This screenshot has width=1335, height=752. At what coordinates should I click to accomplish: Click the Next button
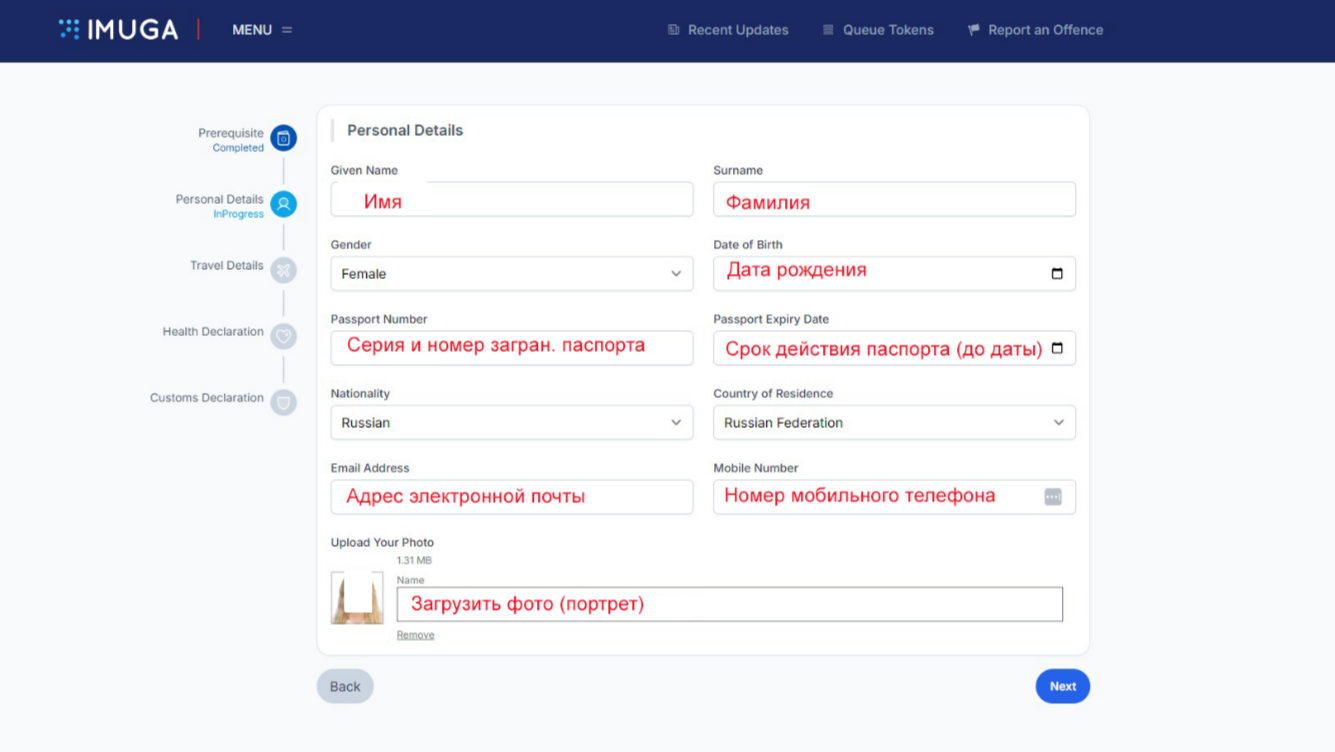point(1063,686)
